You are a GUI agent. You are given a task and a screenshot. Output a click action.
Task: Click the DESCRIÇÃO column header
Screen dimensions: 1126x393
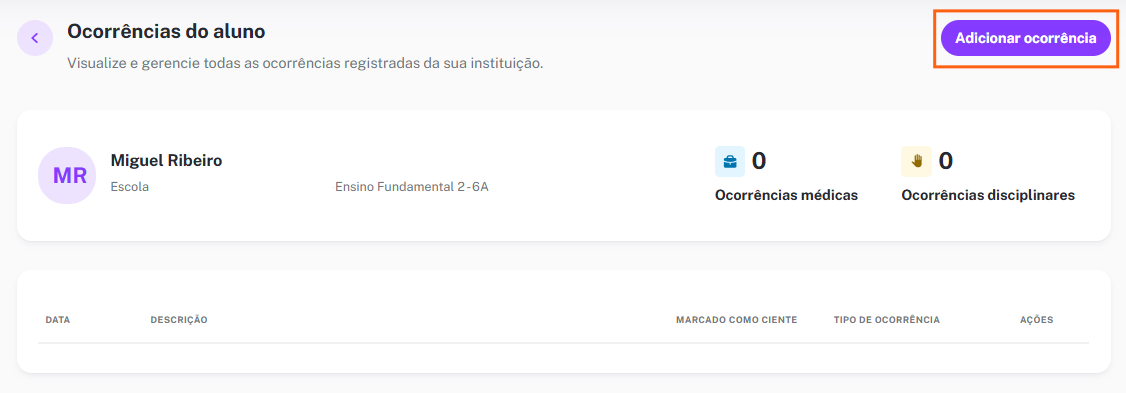(x=179, y=320)
